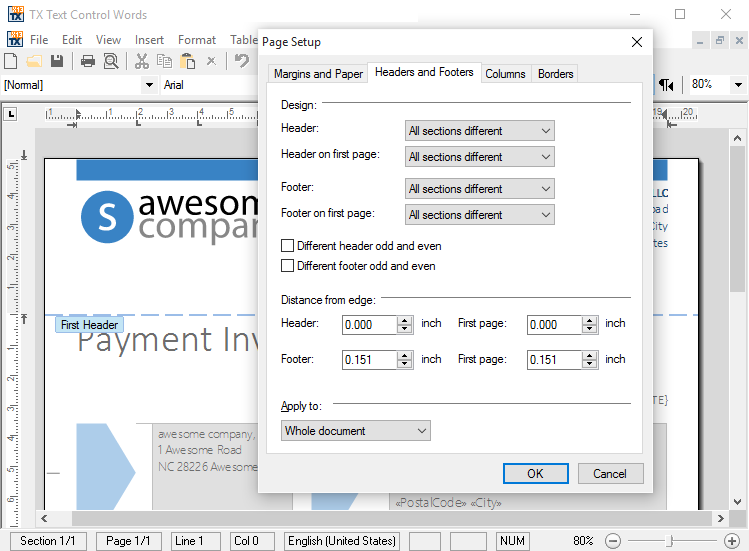Select the Headers and Footers tab

424,72
